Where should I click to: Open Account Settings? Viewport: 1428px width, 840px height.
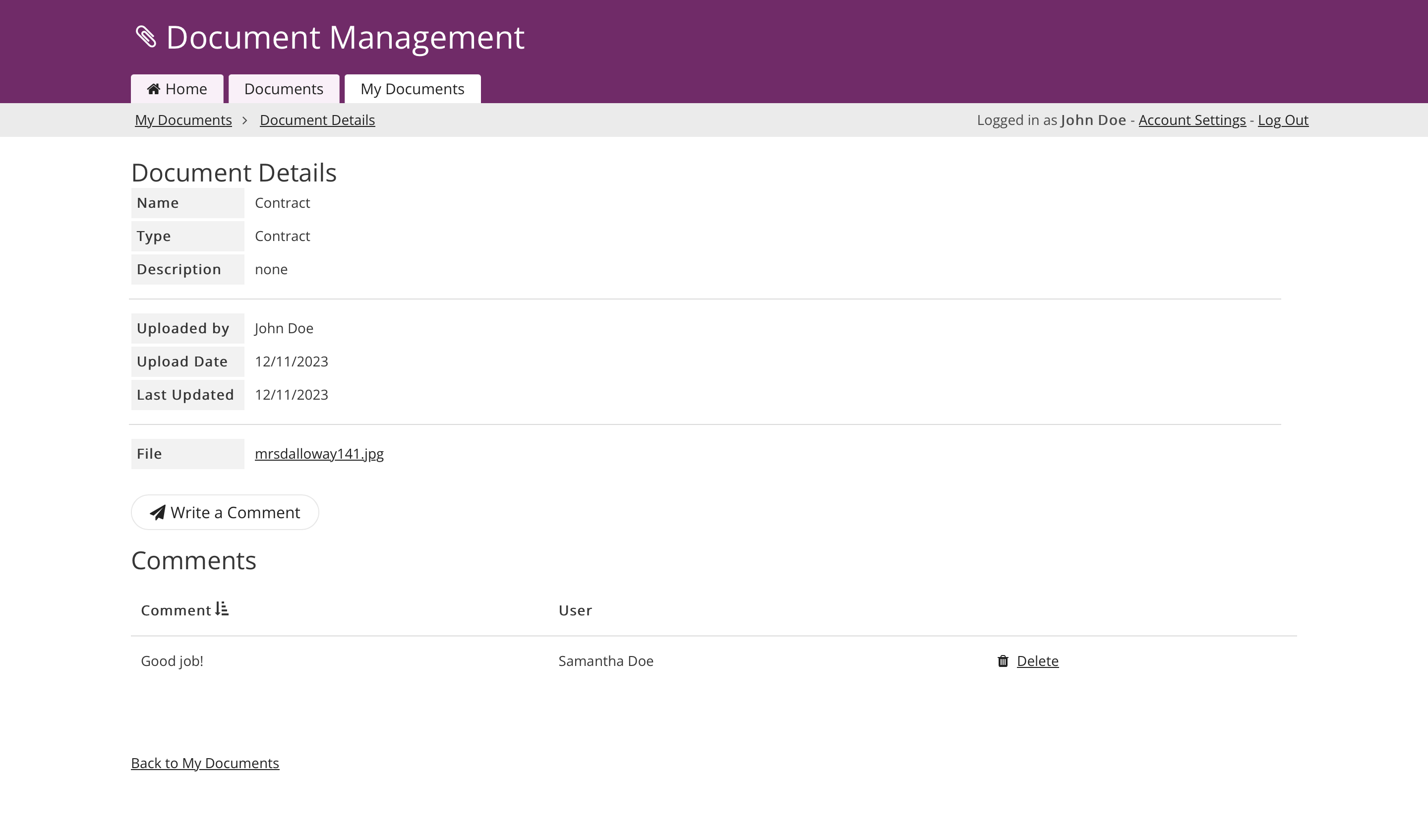(1191, 120)
